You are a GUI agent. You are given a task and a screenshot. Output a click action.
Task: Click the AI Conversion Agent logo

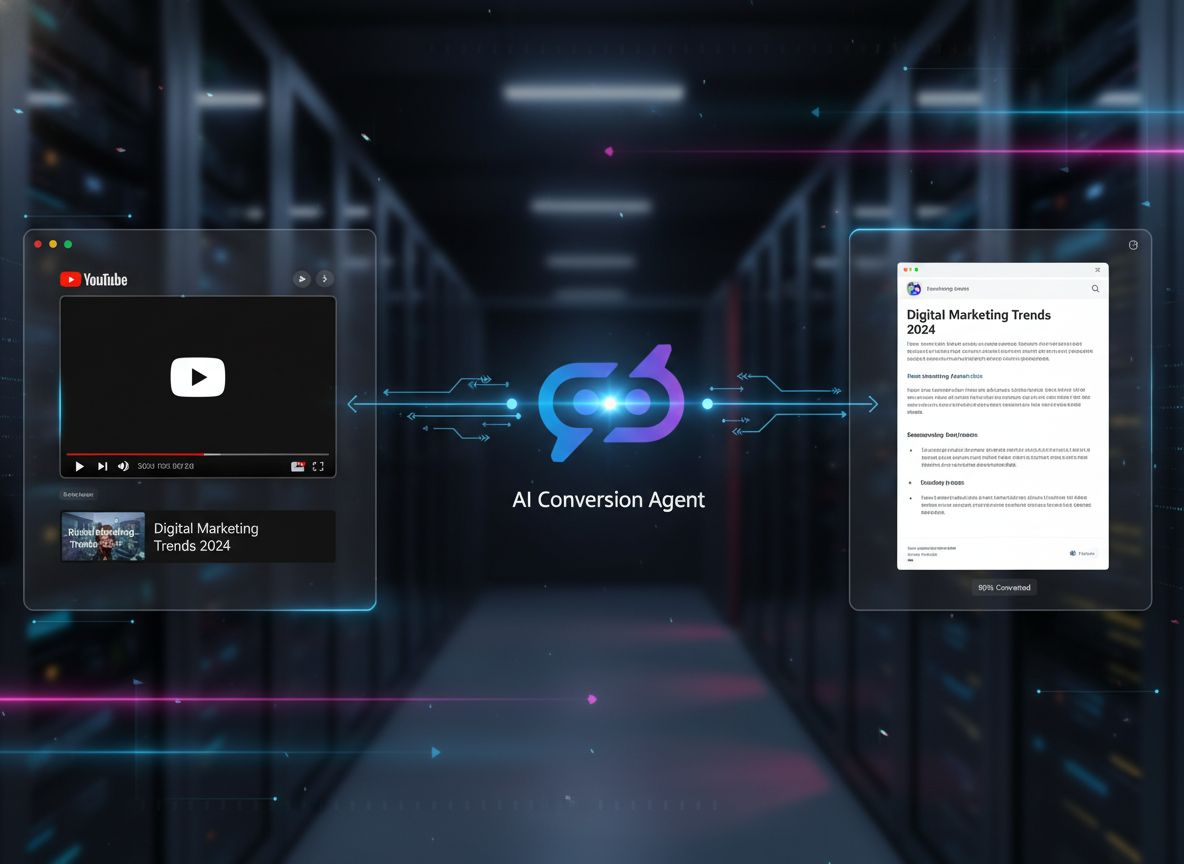(x=611, y=403)
